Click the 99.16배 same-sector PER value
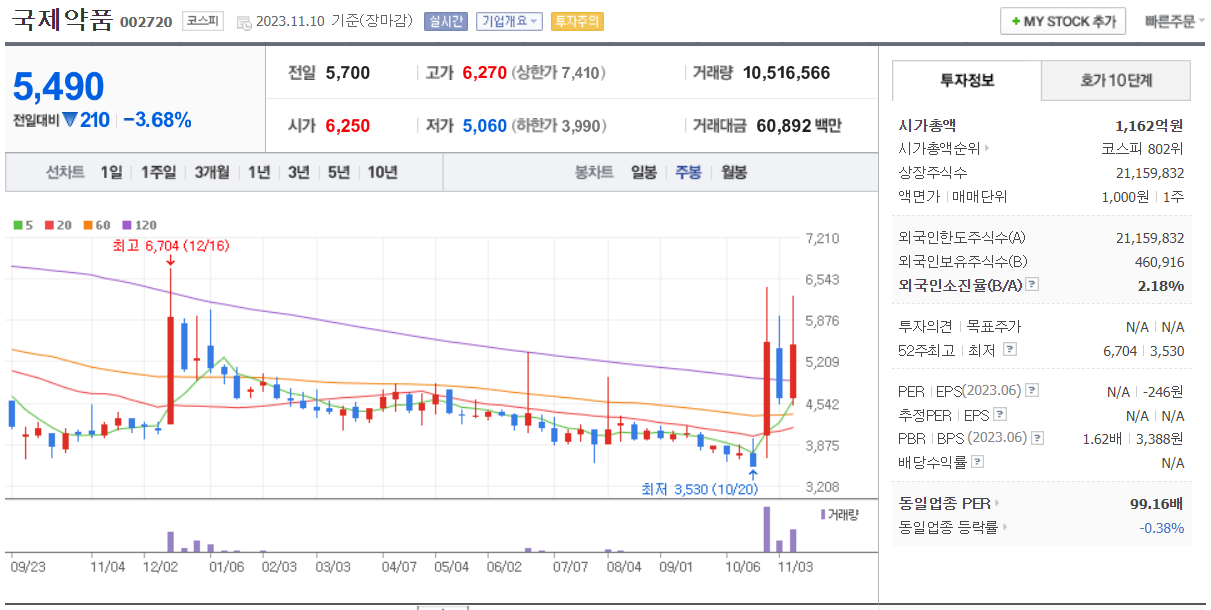This screenshot has width=1211, height=610. coord(1157,503)
